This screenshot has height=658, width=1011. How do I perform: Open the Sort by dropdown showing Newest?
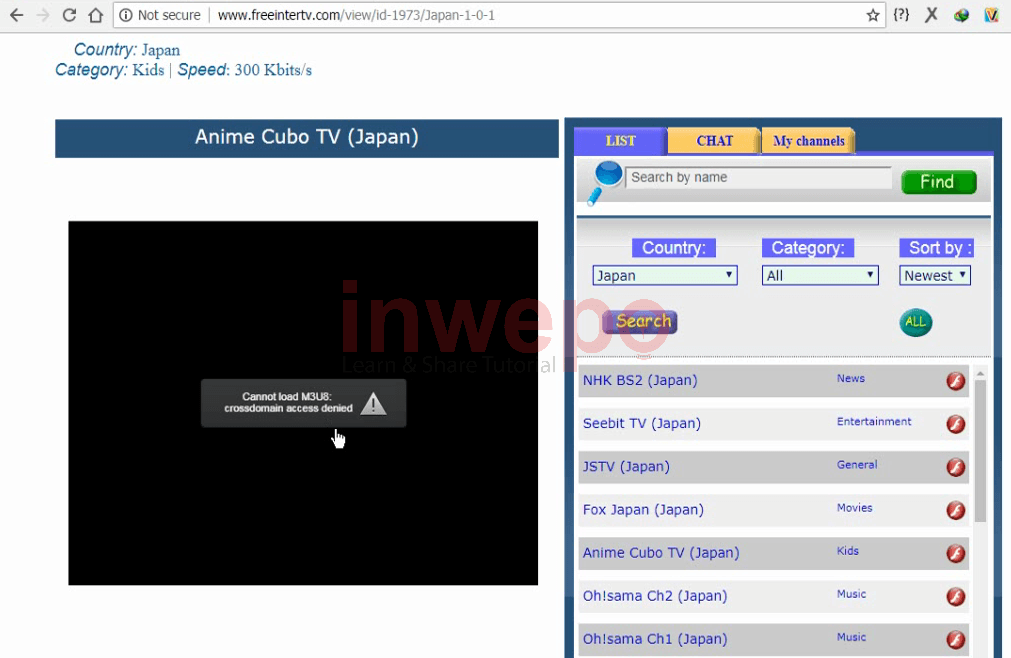[935, 276]
